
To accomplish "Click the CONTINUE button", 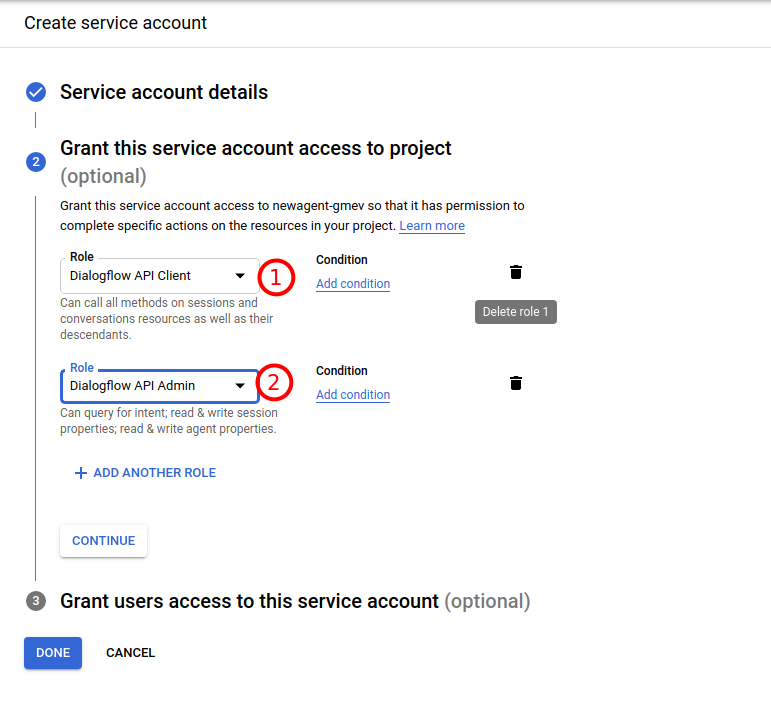I will (x=103, y=541).
